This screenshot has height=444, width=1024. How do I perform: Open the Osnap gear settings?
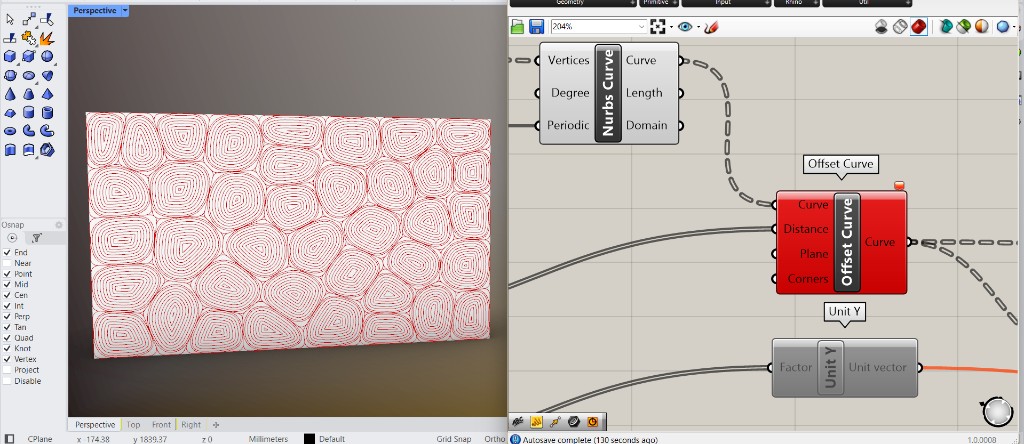point(59,225)
